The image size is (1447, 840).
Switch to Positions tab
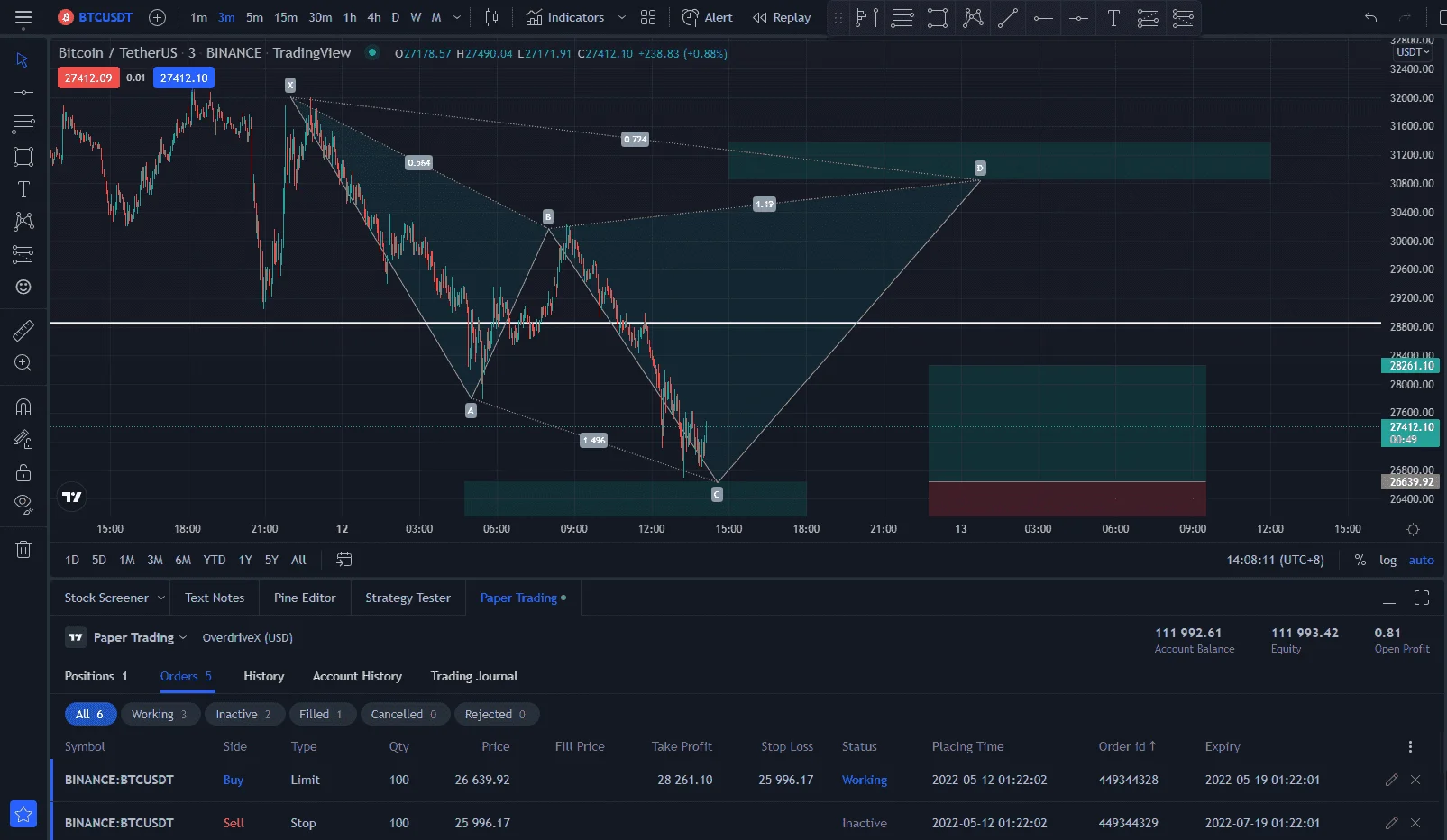(x=96, y=676)
